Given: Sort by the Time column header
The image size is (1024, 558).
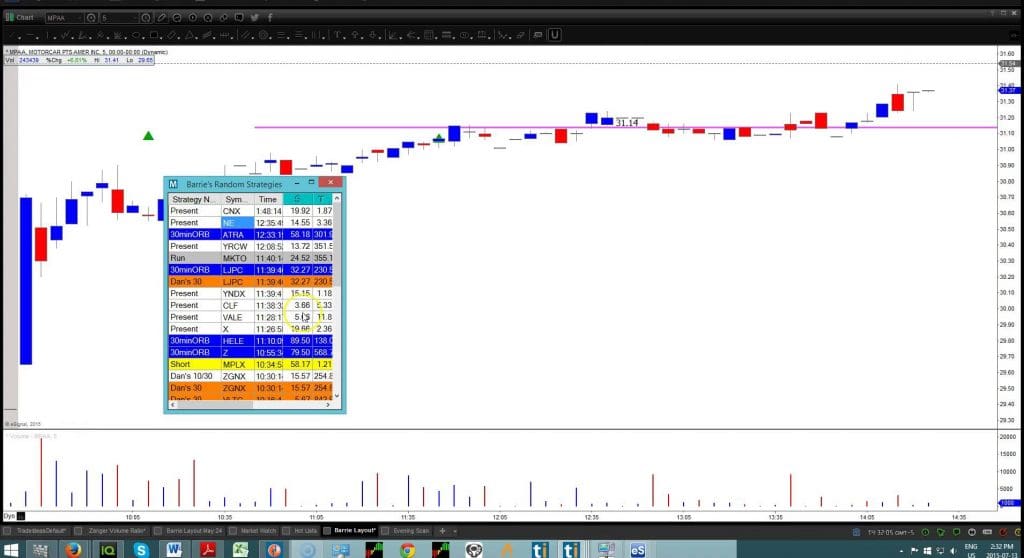Looking at the screenshot, I should click(268, 199).
